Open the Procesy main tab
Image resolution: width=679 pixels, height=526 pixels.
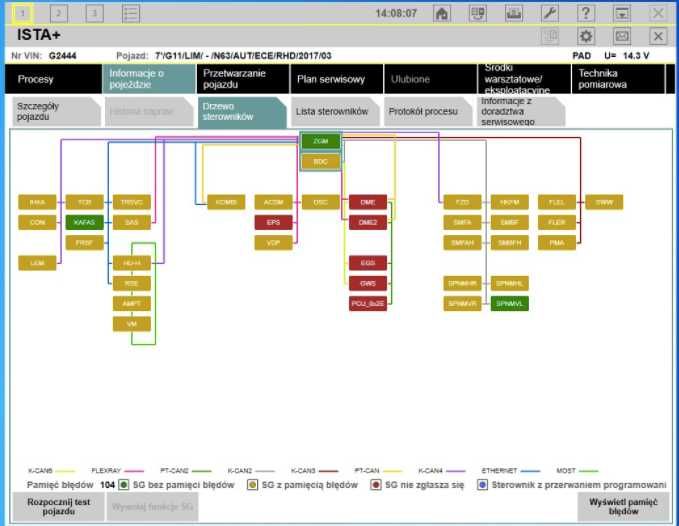point(53,79)
